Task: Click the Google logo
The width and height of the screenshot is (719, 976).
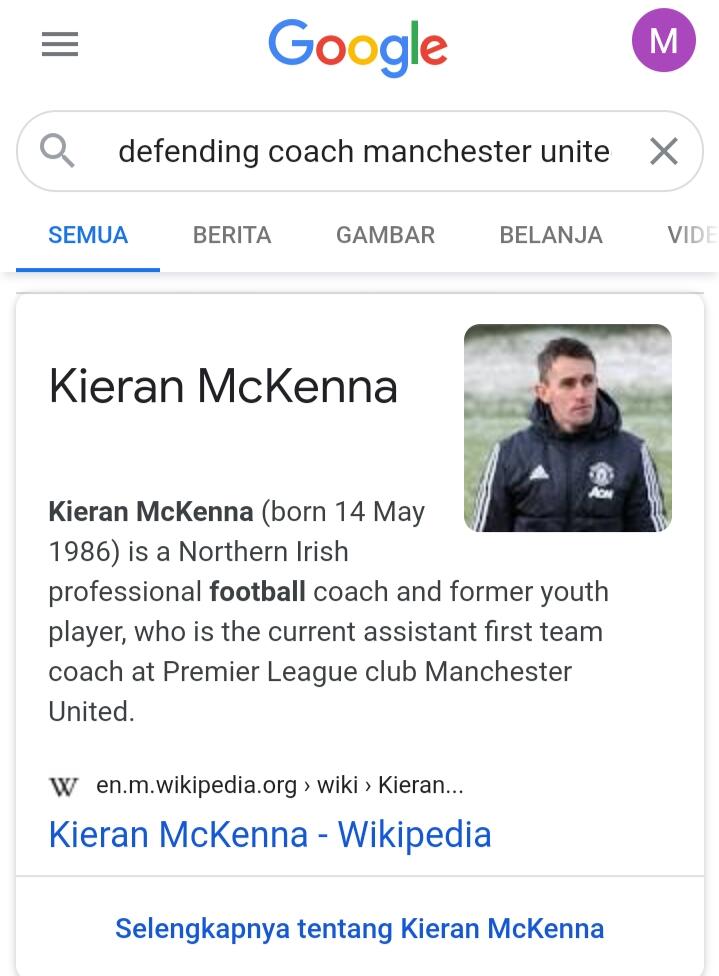Action: [358, 47]
